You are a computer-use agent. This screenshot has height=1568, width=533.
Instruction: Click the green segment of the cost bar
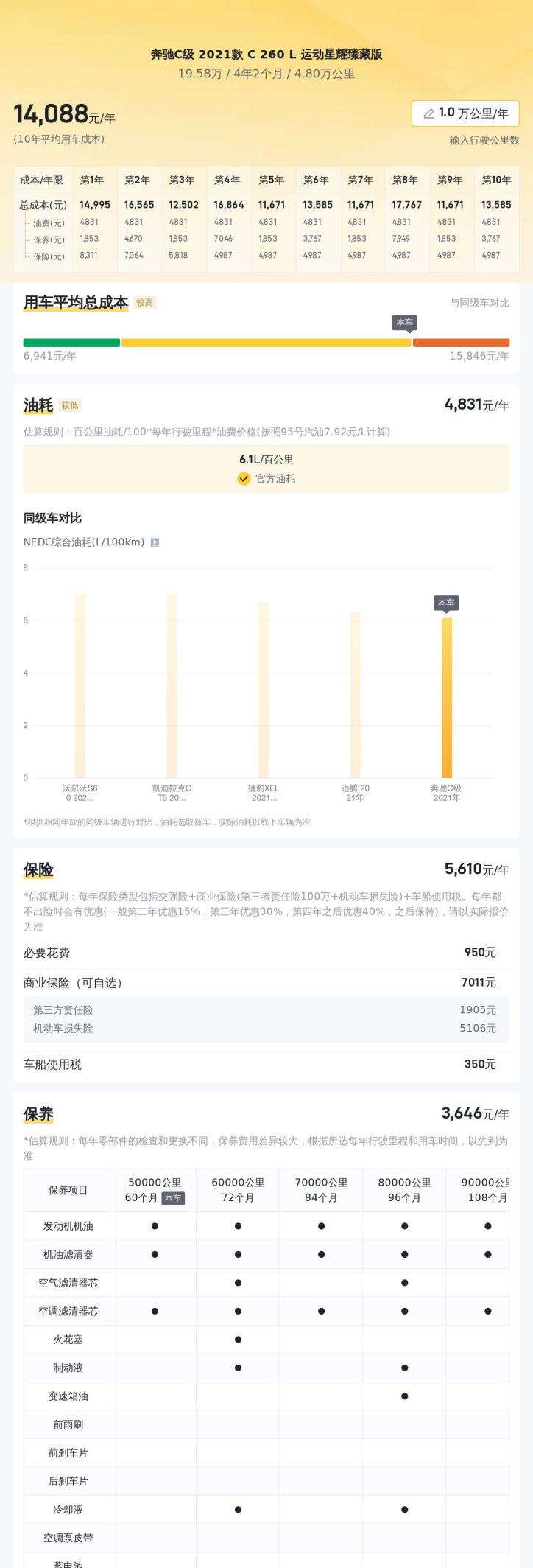(x=71, y=343)
